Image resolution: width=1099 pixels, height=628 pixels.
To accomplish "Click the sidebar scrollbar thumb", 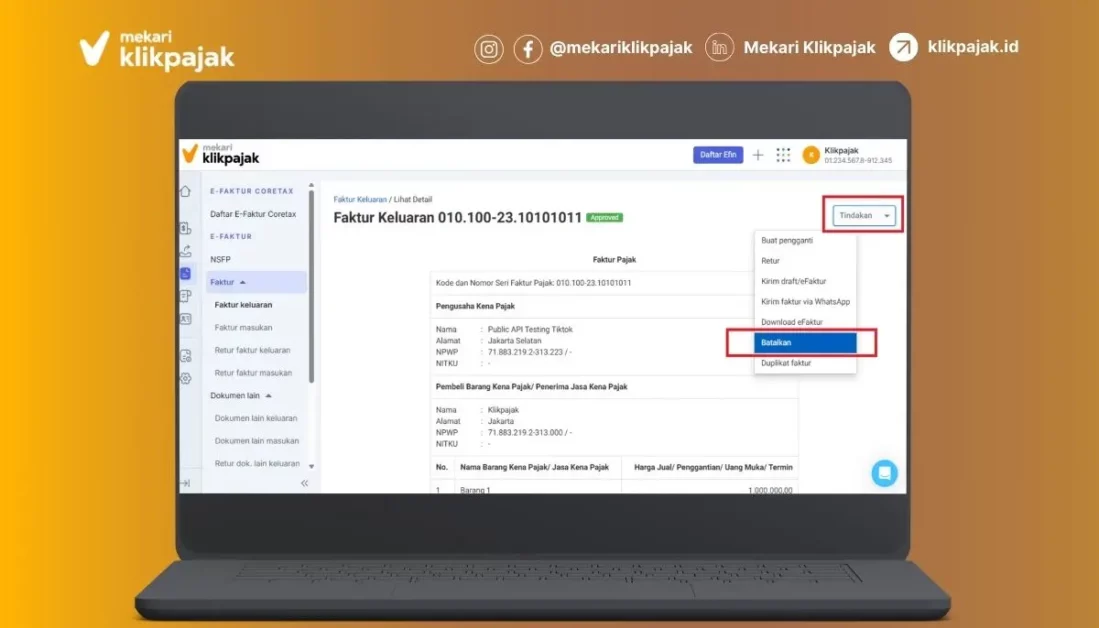I will (x=311, y=287).
